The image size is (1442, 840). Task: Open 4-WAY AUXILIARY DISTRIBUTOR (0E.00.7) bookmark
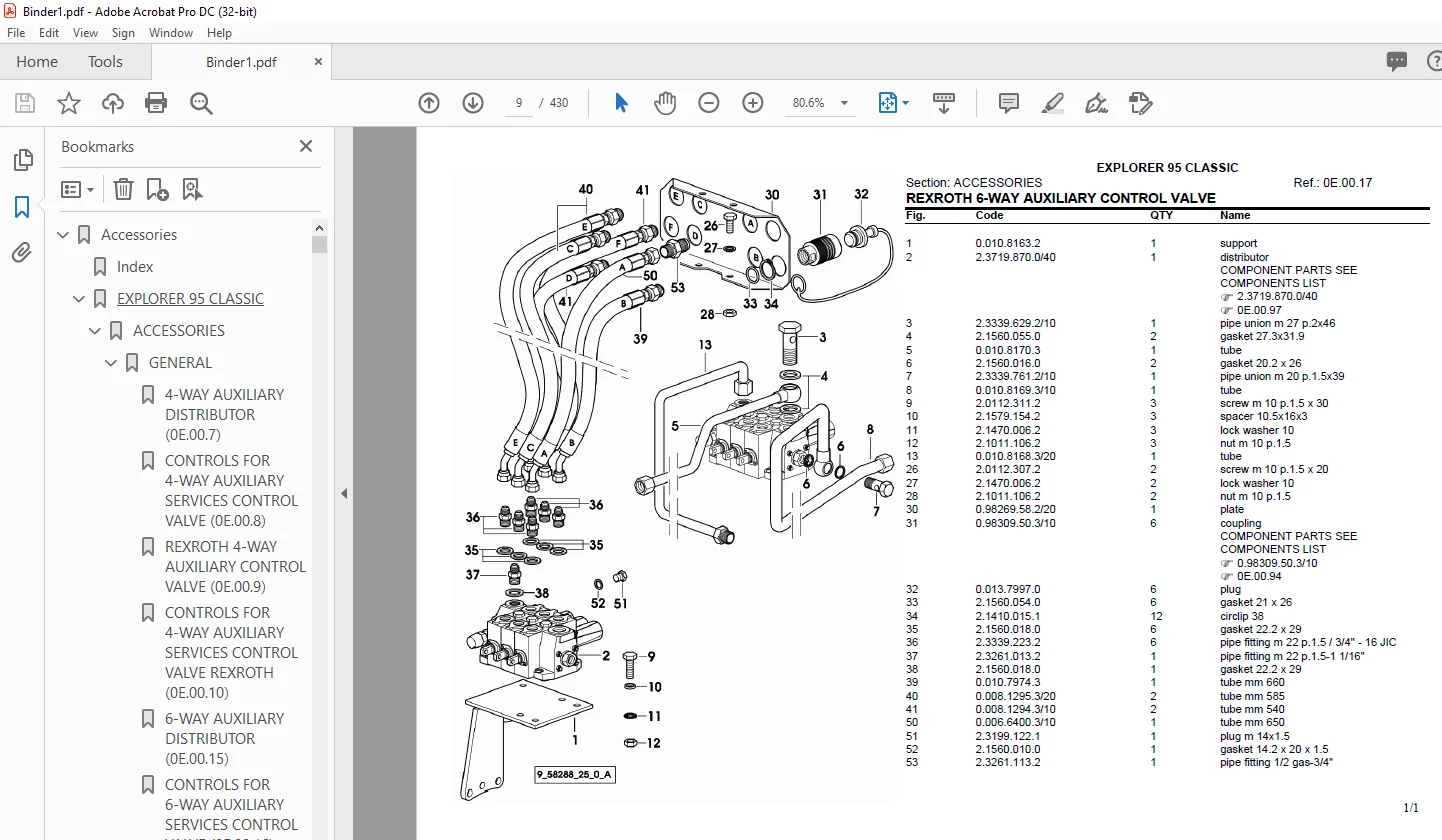coord(225,415)
